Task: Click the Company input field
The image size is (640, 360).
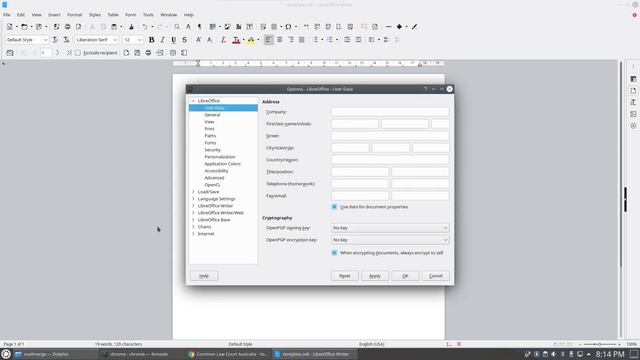Action: point(390,112)
